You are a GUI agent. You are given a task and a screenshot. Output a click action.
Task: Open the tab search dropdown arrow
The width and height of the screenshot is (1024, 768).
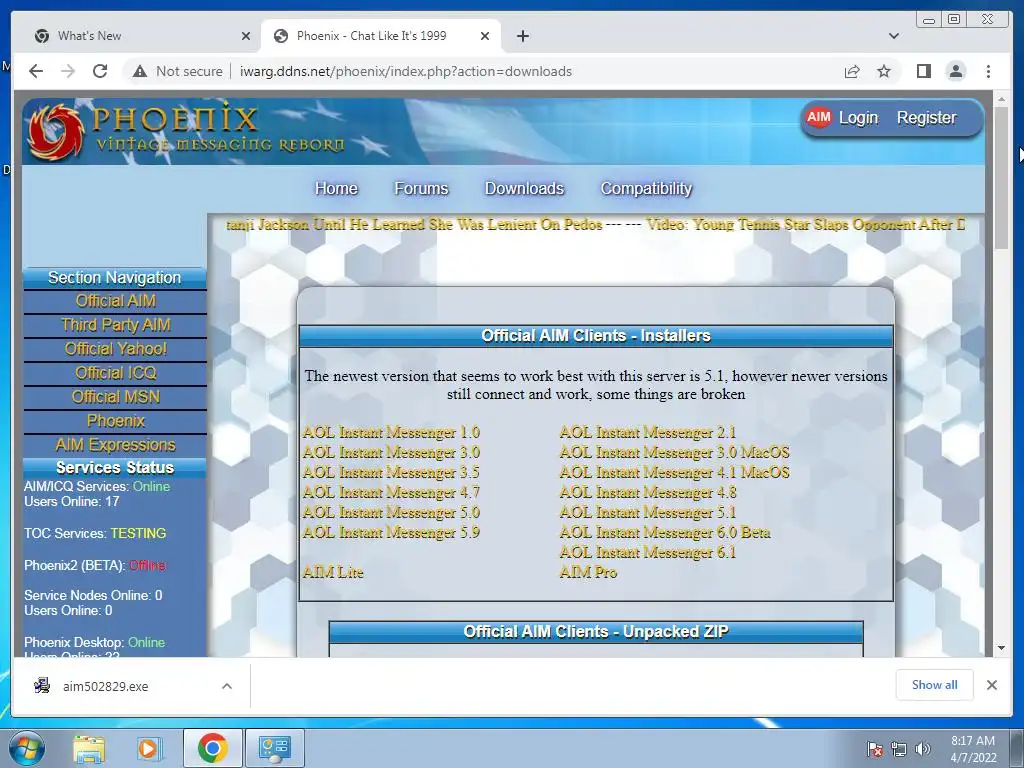tap(894, 36)
